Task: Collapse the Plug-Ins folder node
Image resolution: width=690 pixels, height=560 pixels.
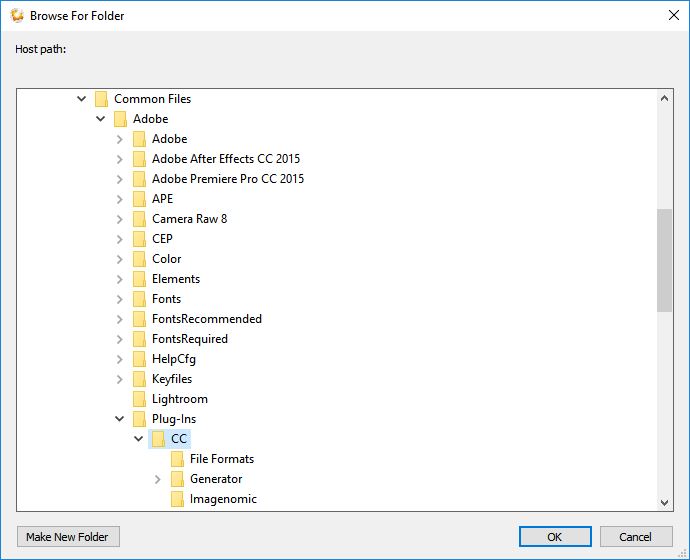Action: pyautogui.click(x=120, y=419)
